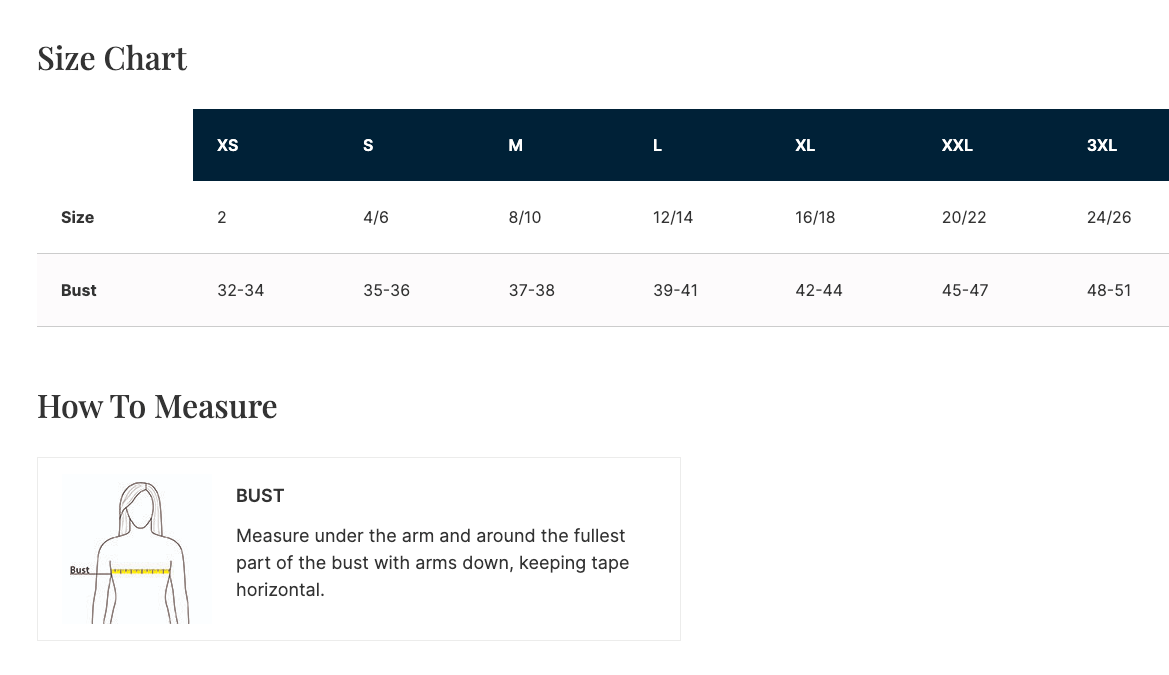Click size value 16/18 for XL
This screenshot has width=1169, height=675.
815,217
